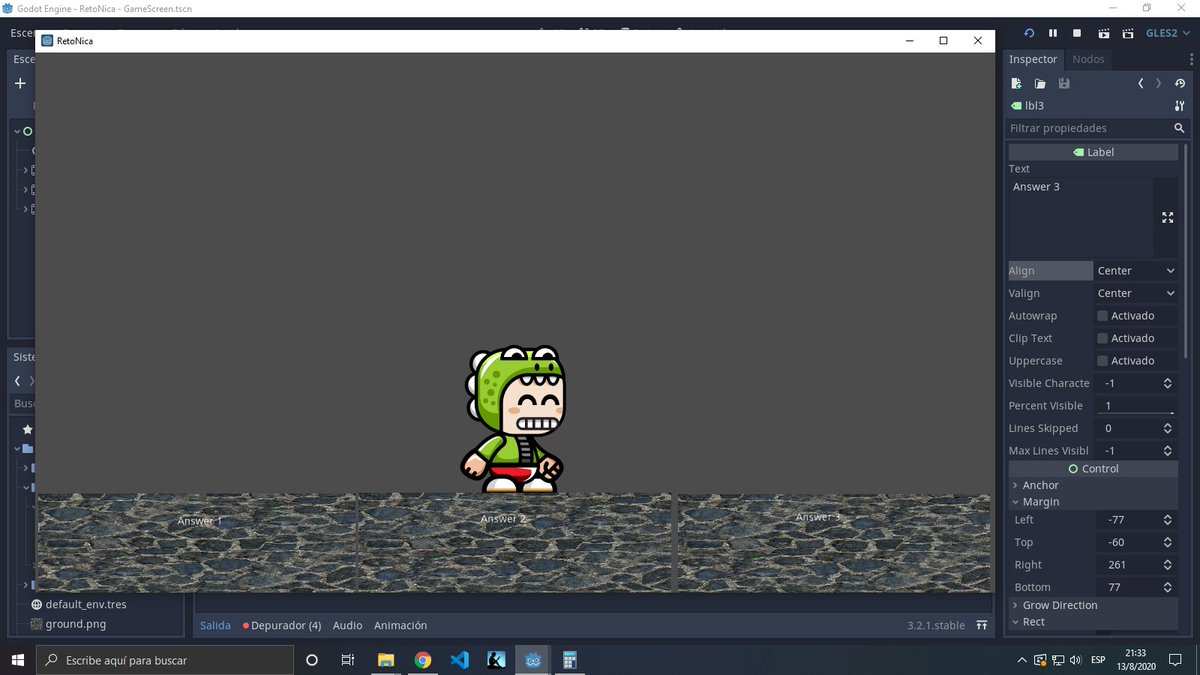Open File Explorer from the taskbar
The width and height of the screenshot is (1200, 675).
386,660
